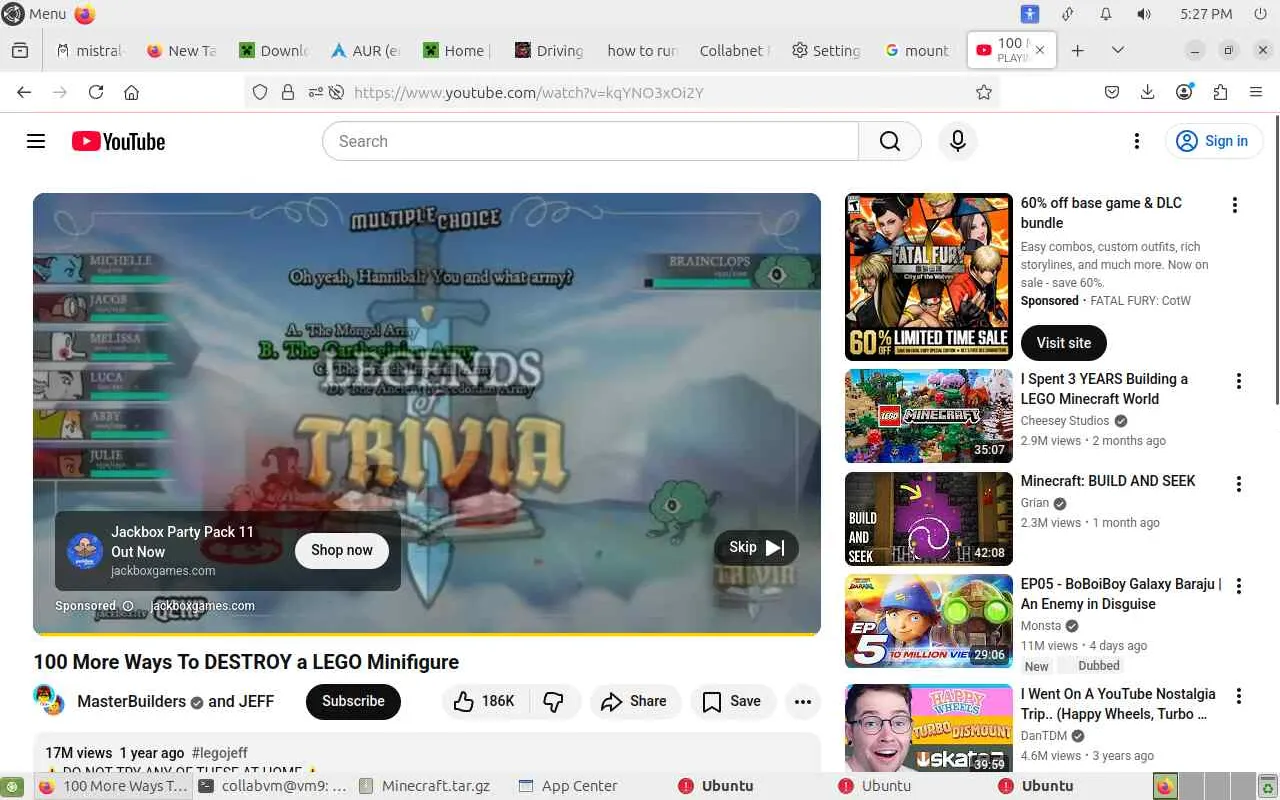Switch to the Collabnet tab
Viewport: 1280px width, 800px height.
click(x=732, y=50)
